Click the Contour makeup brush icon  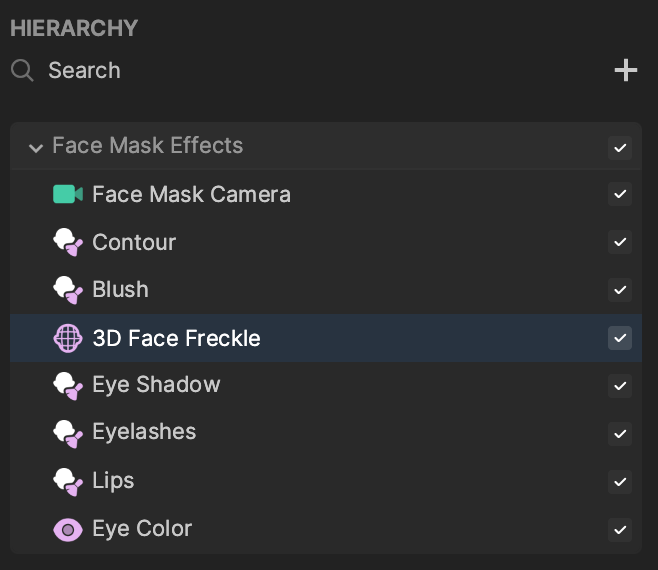point(68,242)
